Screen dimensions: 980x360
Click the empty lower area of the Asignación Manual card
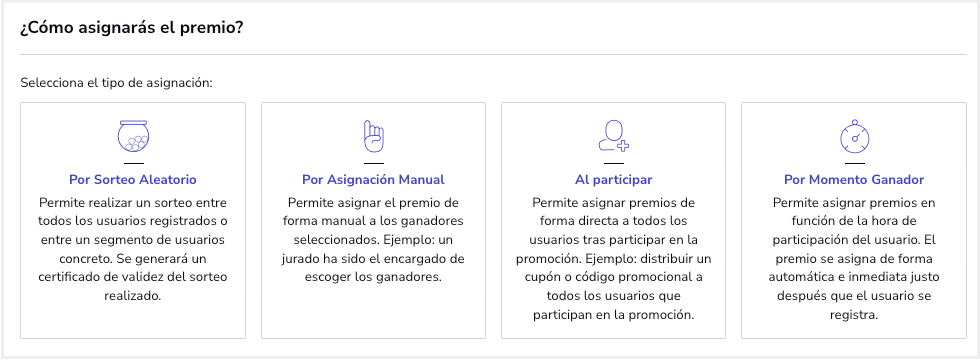pyautogui.click(x=373, y=312)
